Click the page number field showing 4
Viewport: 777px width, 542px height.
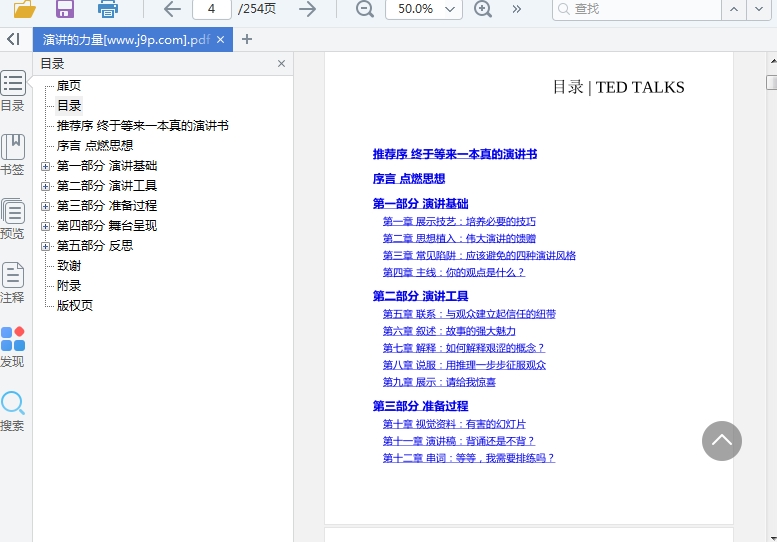tap(212, 9)
